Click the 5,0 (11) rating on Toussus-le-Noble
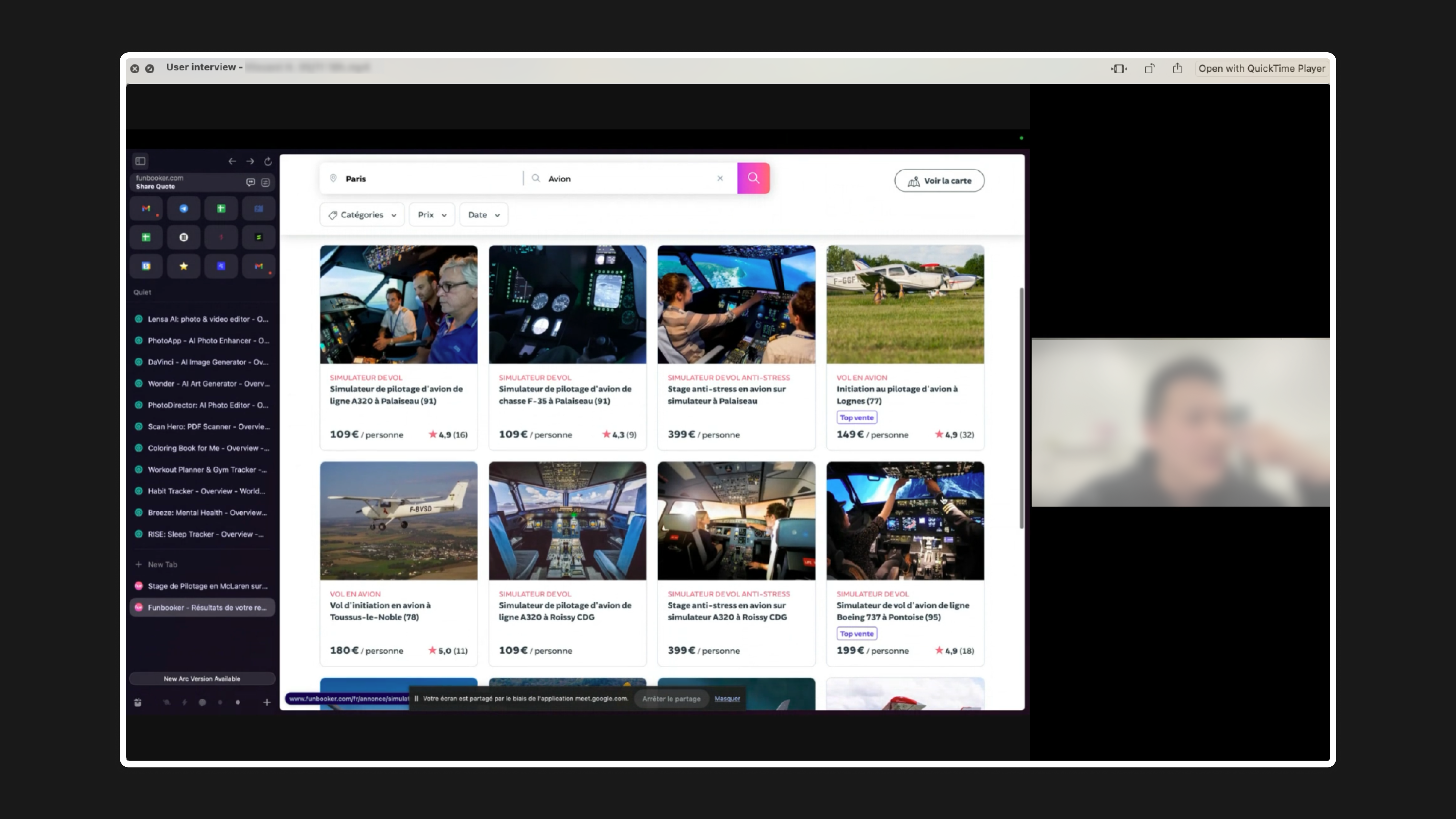Image resolution: width=1456 pixels, height=819 pixels. (448, 651)
